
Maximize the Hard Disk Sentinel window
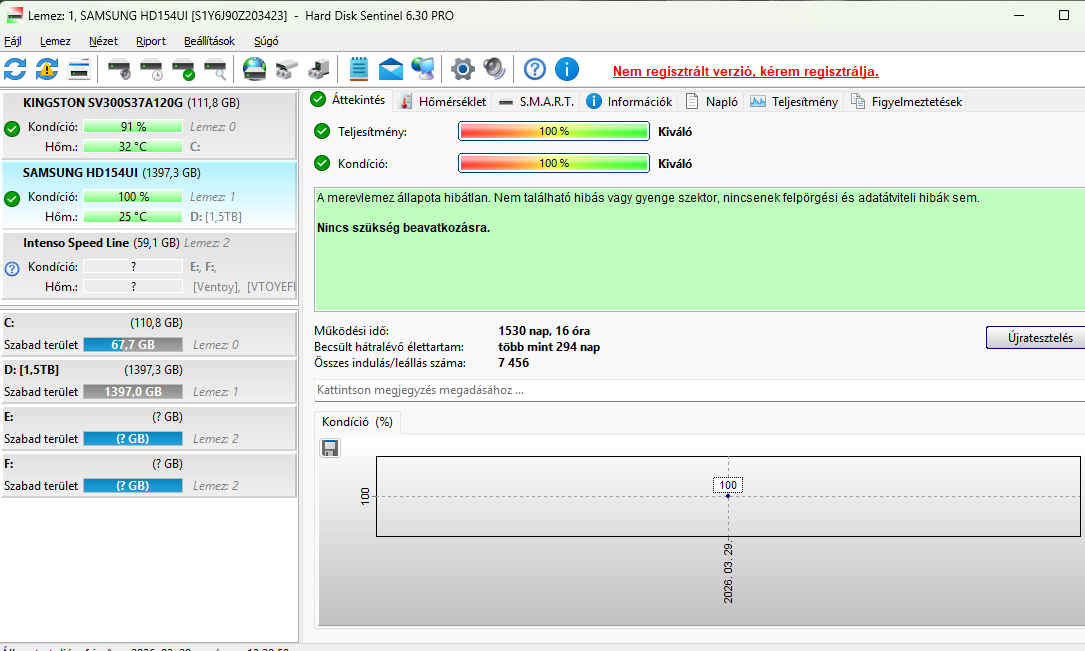[1064, 15]
